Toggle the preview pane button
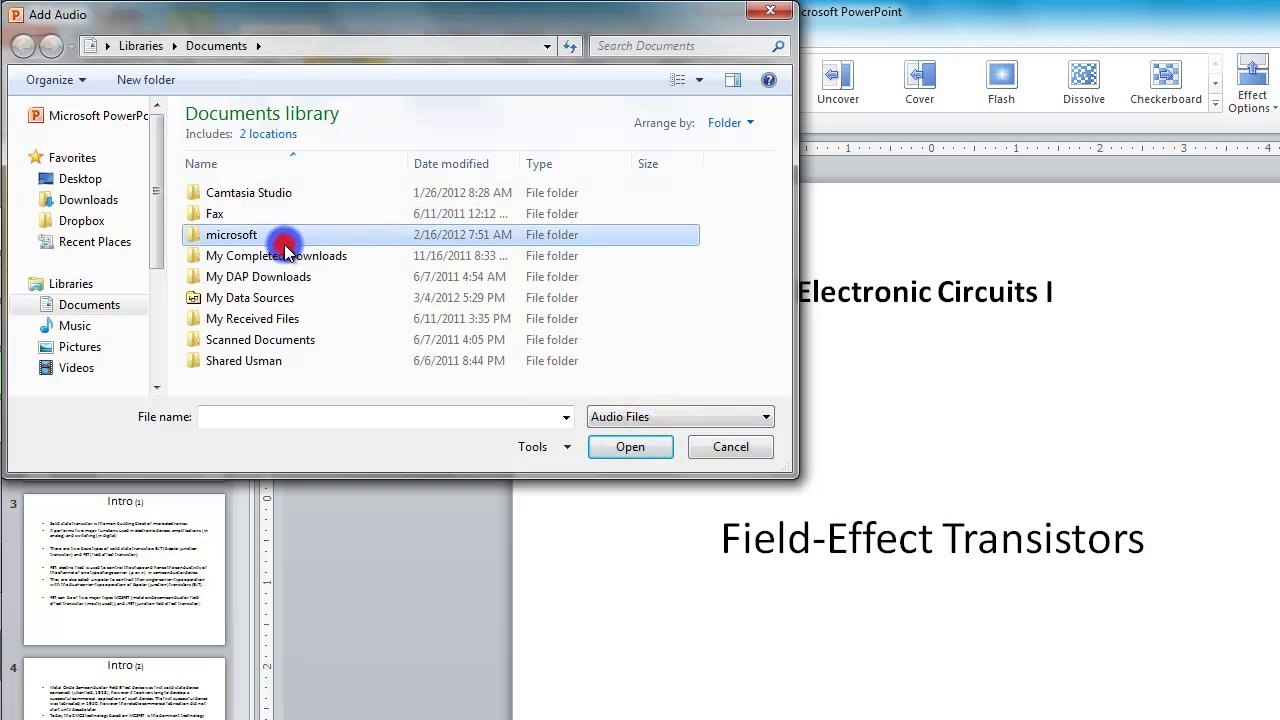Viewport: 1280px width, 720px height. point(733,80)
